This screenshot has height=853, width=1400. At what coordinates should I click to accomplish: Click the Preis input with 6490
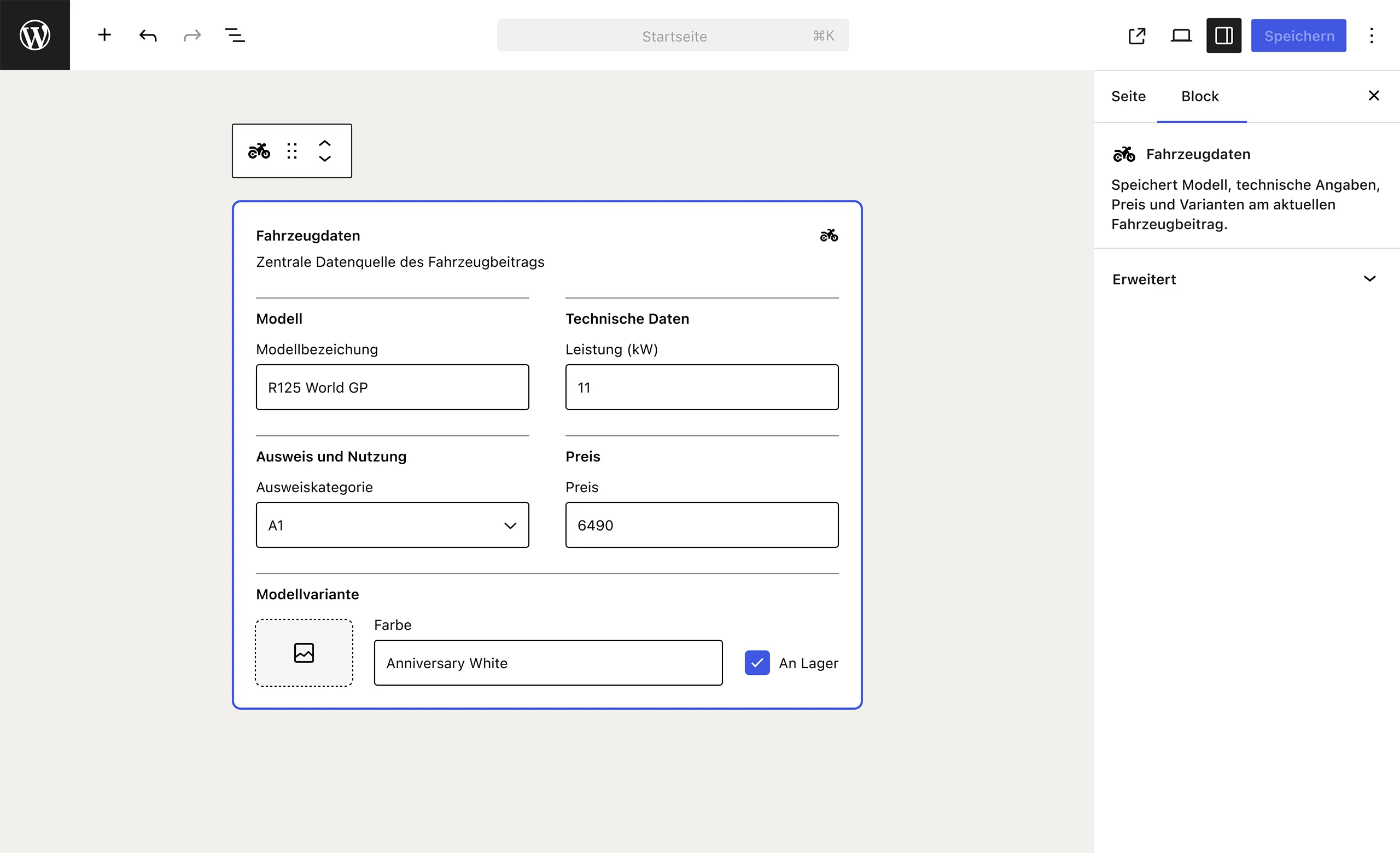tap(702, 525)
